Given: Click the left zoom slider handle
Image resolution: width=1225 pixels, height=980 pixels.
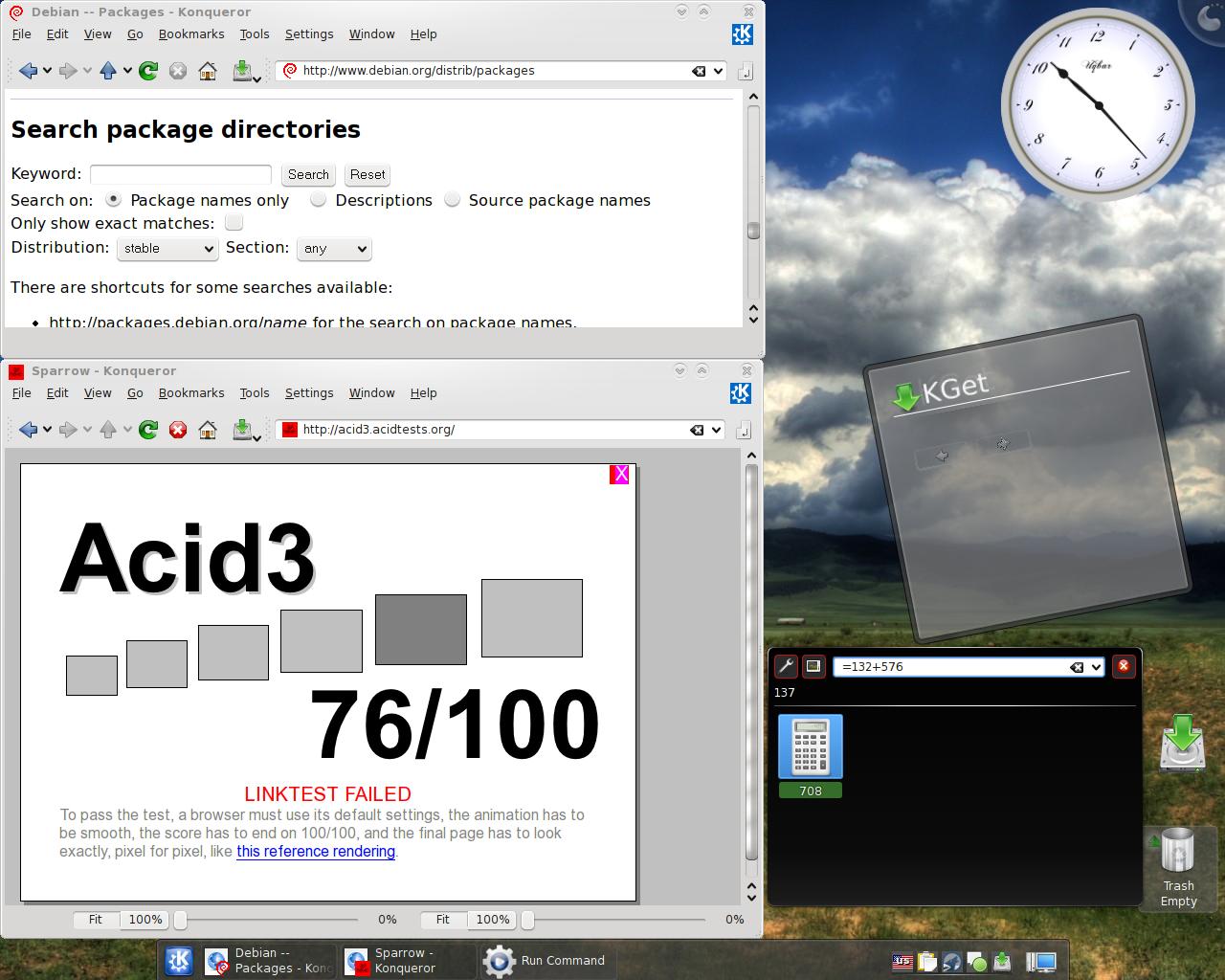Looking at the screenshot, I should [x=179, y=919].
